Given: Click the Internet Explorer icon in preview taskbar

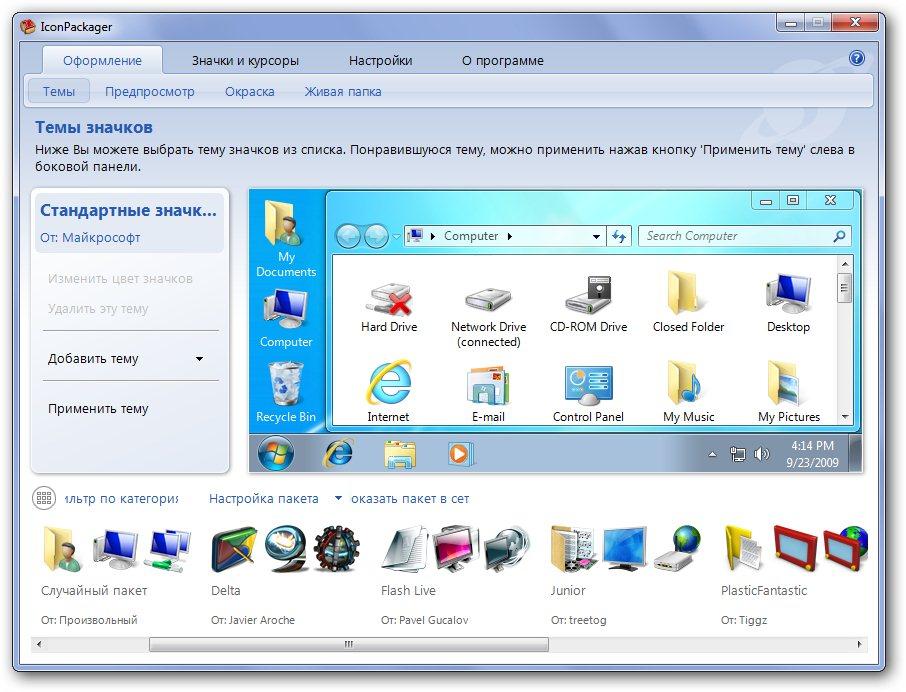Looking at the screenshot, I should pyautogui.click(x=338, y=453).
